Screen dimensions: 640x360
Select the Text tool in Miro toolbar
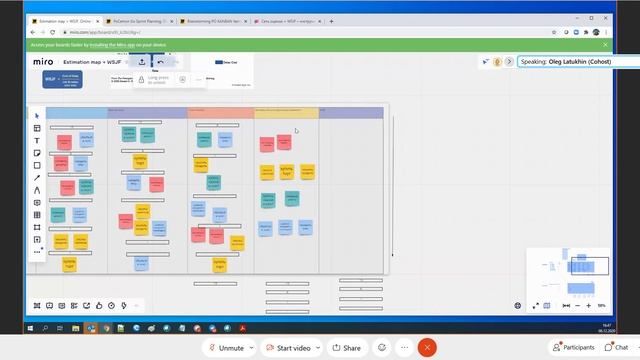click(x=37, y=140)
